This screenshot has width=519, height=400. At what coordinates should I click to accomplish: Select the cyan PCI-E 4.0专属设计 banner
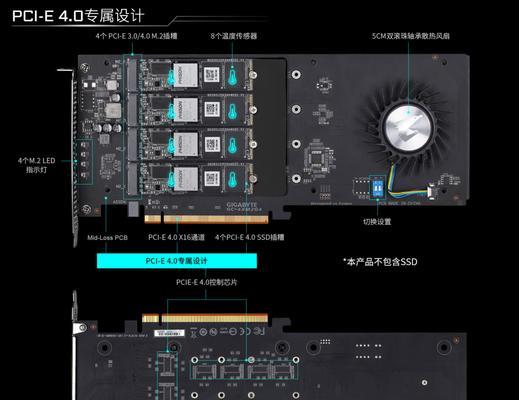(177, 261)
